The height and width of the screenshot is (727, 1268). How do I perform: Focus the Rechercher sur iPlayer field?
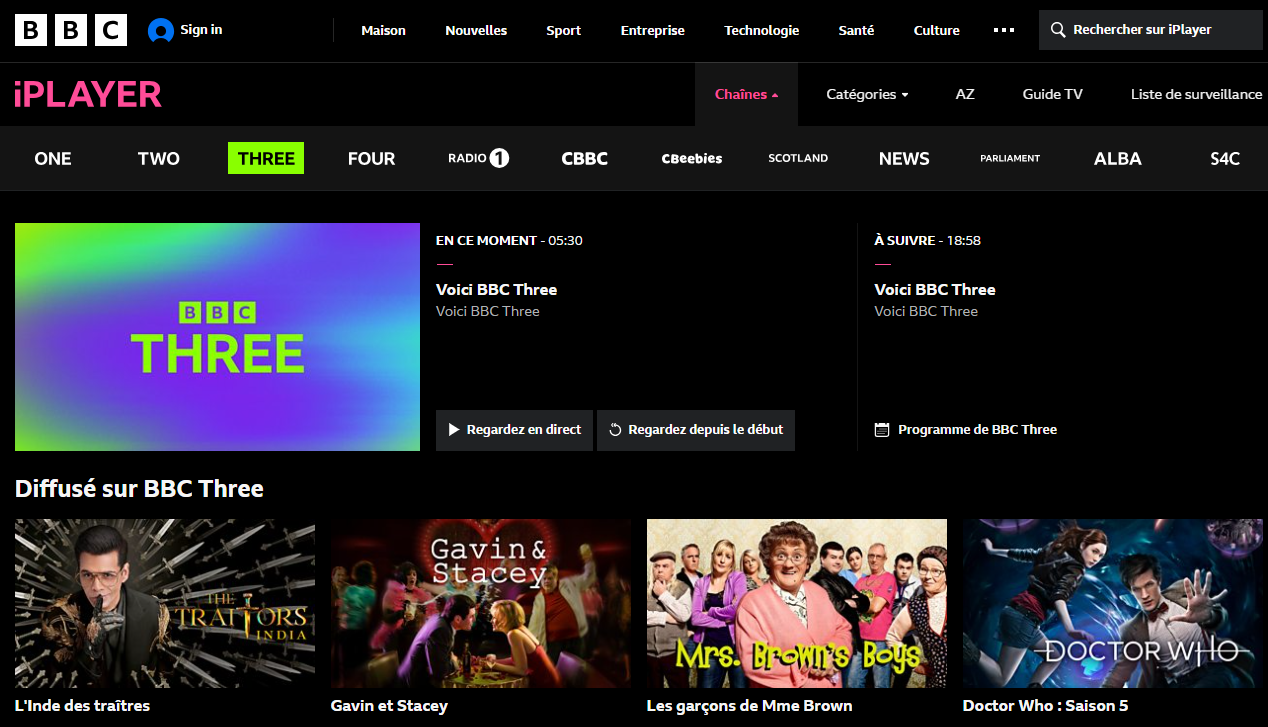click(1151, 30)
